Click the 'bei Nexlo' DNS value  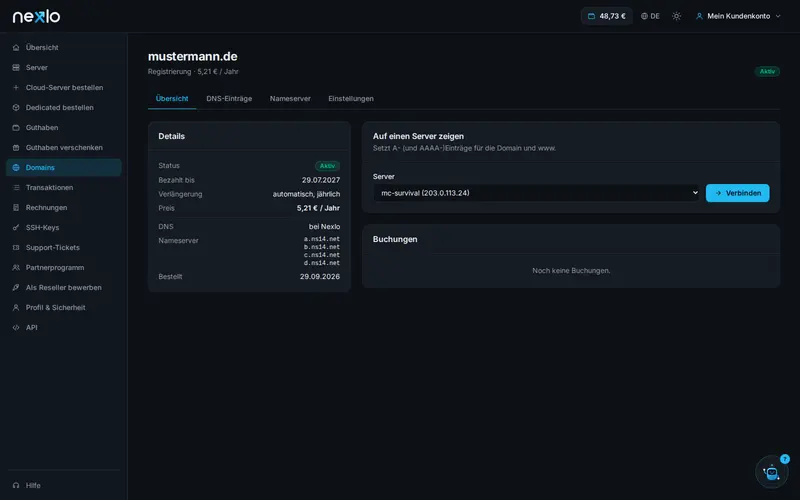pyautogui.click(x=324, y=227)
